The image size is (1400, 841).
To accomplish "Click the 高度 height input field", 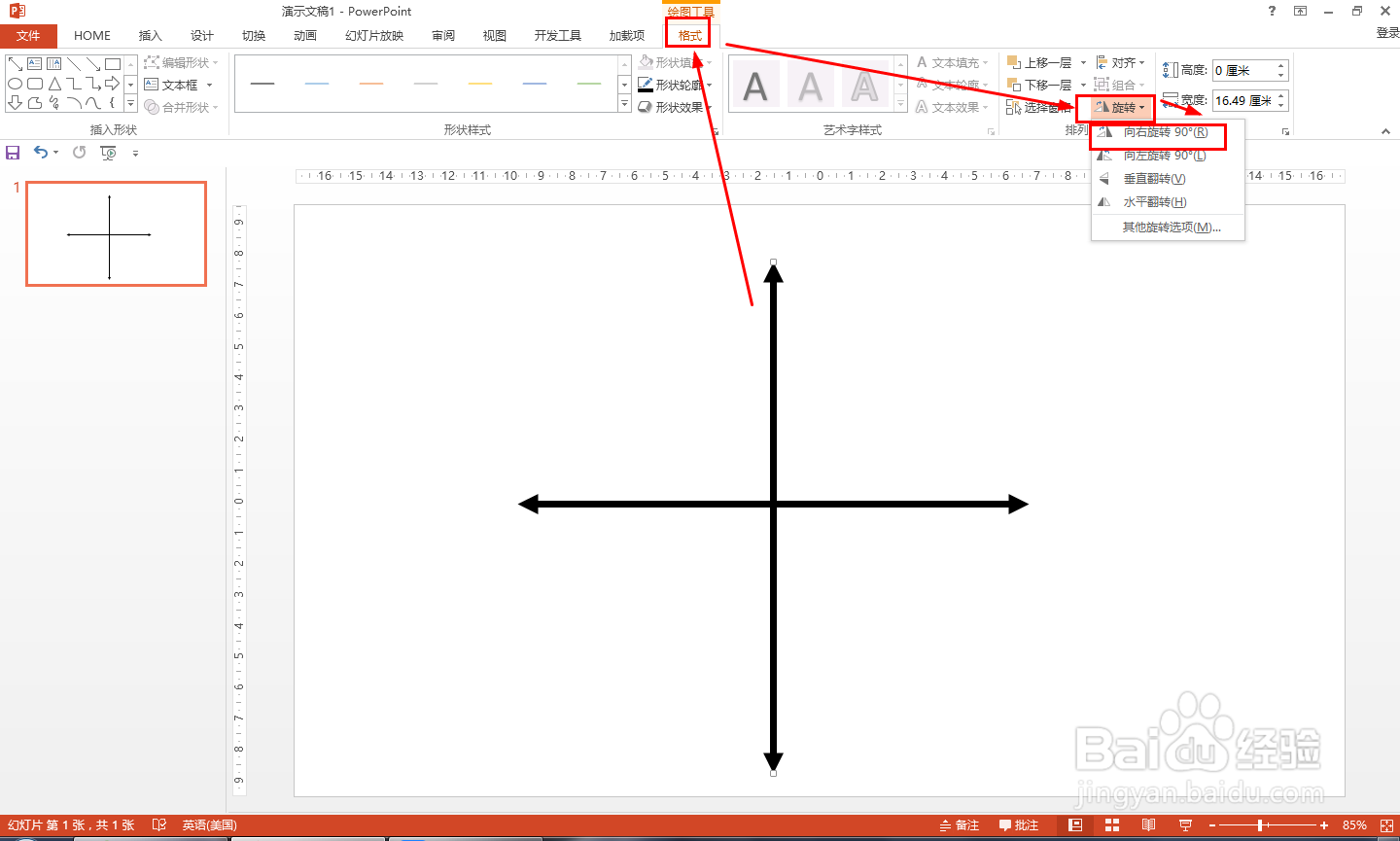I will [1250, 70].
